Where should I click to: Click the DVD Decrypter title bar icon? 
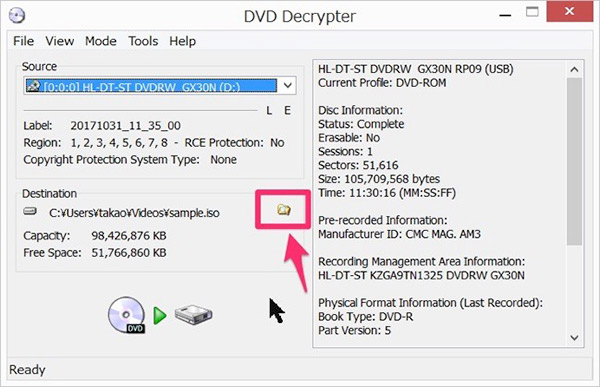[x=17, y=16]
